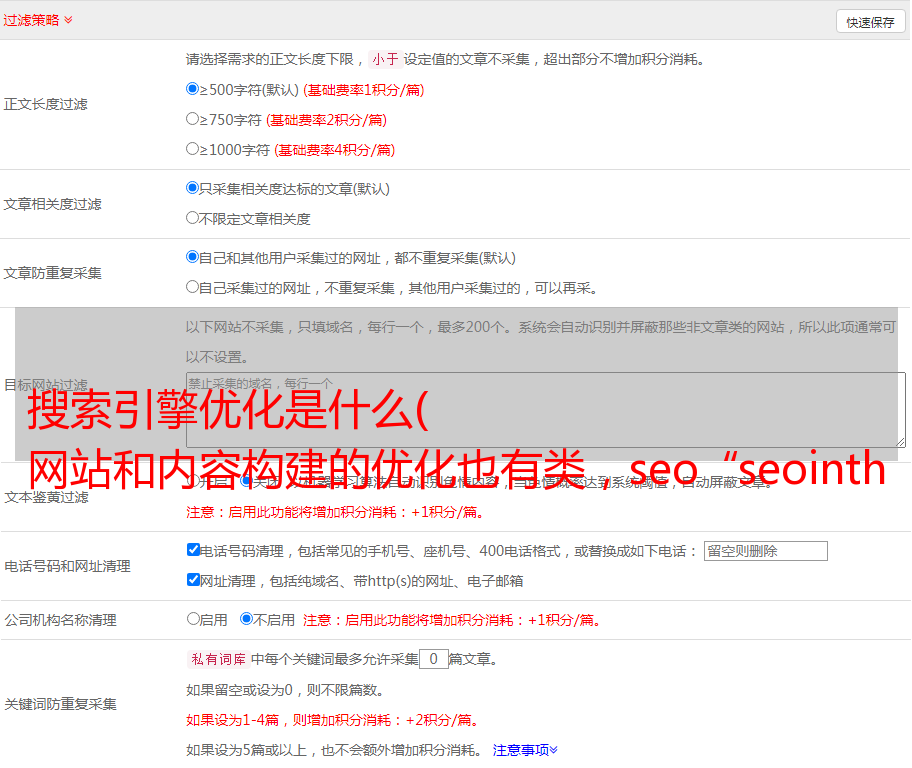This screenshot has height=768, width=912.
Task: Click the red text (基础费率2积分/篇)
Action: [x=326, y=120]
